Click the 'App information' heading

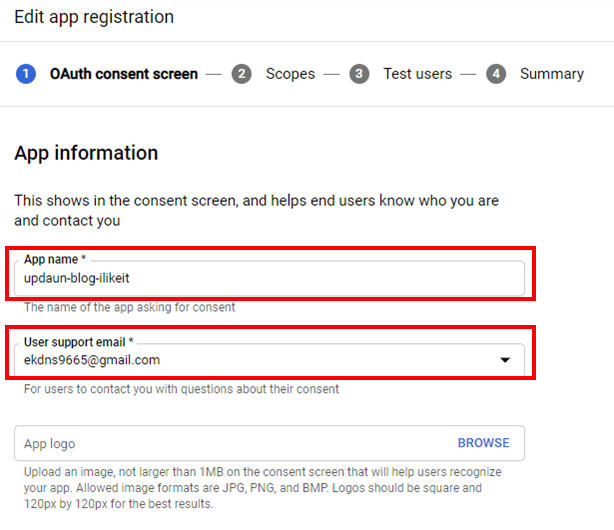tap(86, 153)
